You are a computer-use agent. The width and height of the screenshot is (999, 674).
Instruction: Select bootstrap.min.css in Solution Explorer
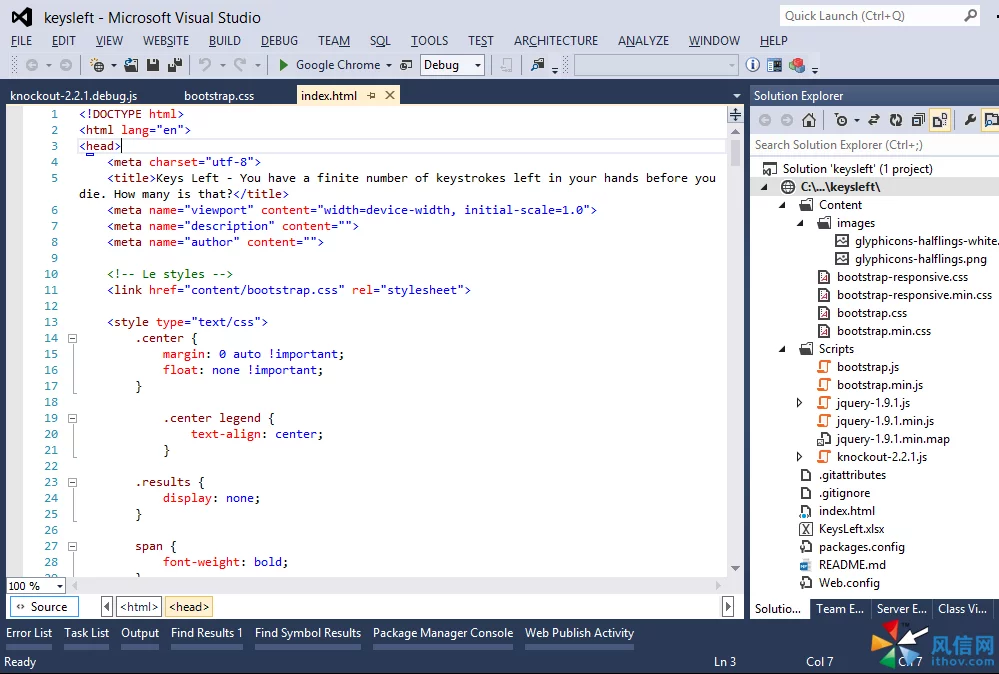click(883, 331)
